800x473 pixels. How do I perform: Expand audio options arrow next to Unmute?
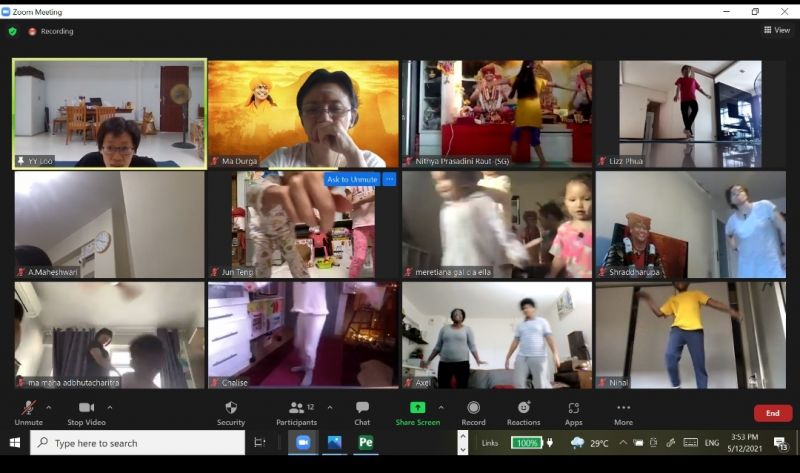tap(49, 407)
